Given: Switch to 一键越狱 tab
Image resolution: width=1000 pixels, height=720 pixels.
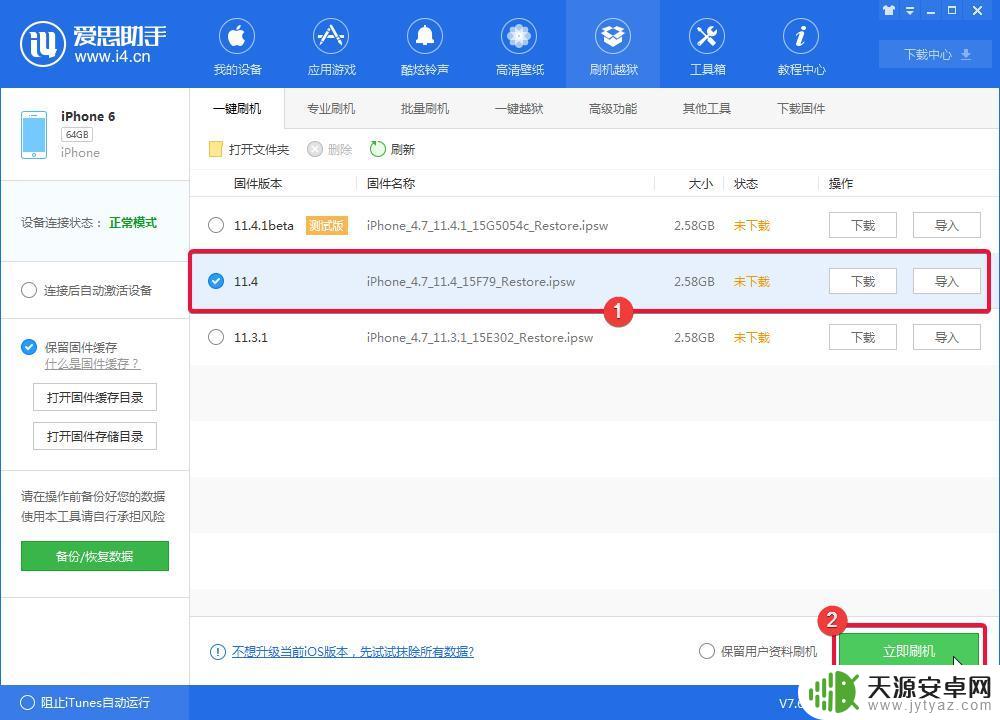Looking at the screenshot, I should [519, 108].
